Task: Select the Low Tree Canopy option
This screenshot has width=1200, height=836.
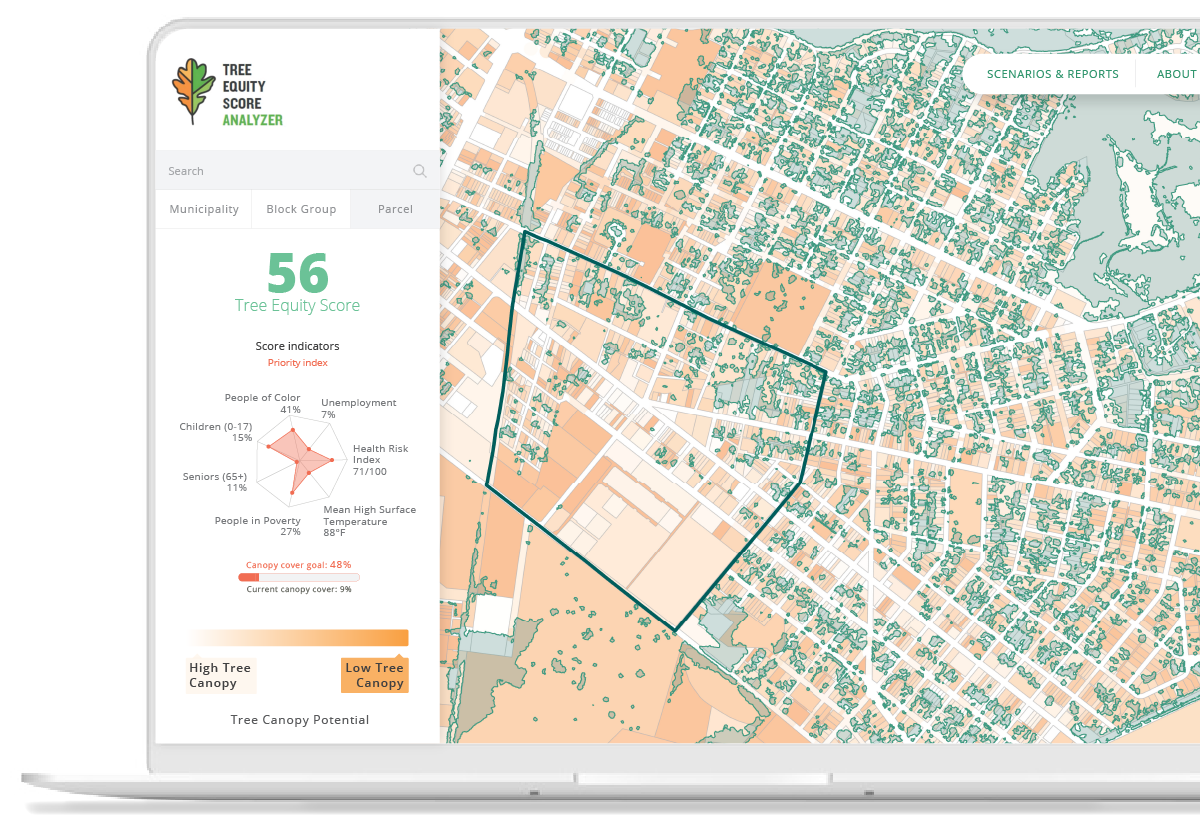Action: (375, 675)
